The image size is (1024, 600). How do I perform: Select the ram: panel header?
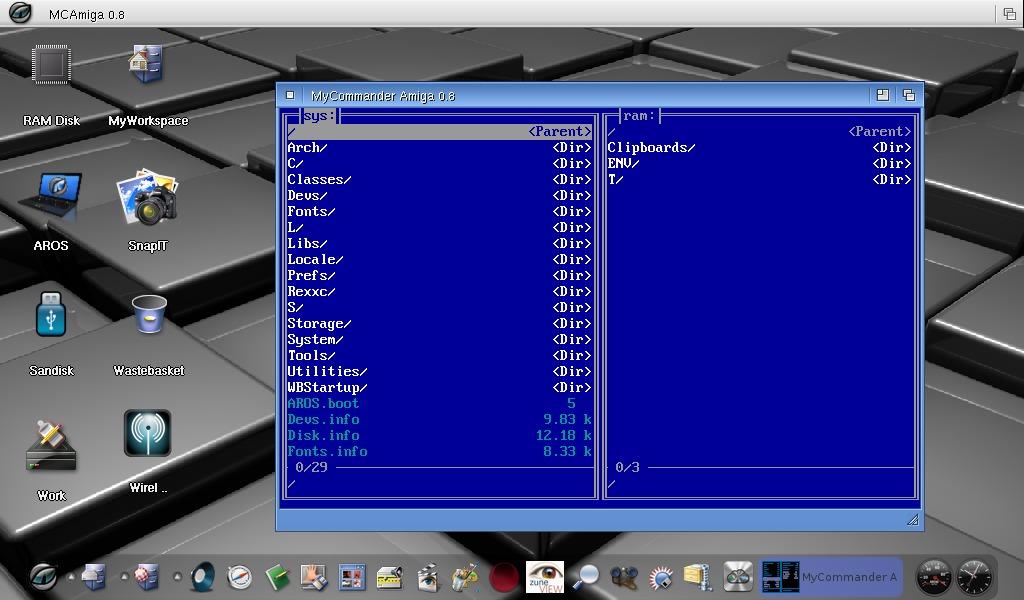point(639,116)
